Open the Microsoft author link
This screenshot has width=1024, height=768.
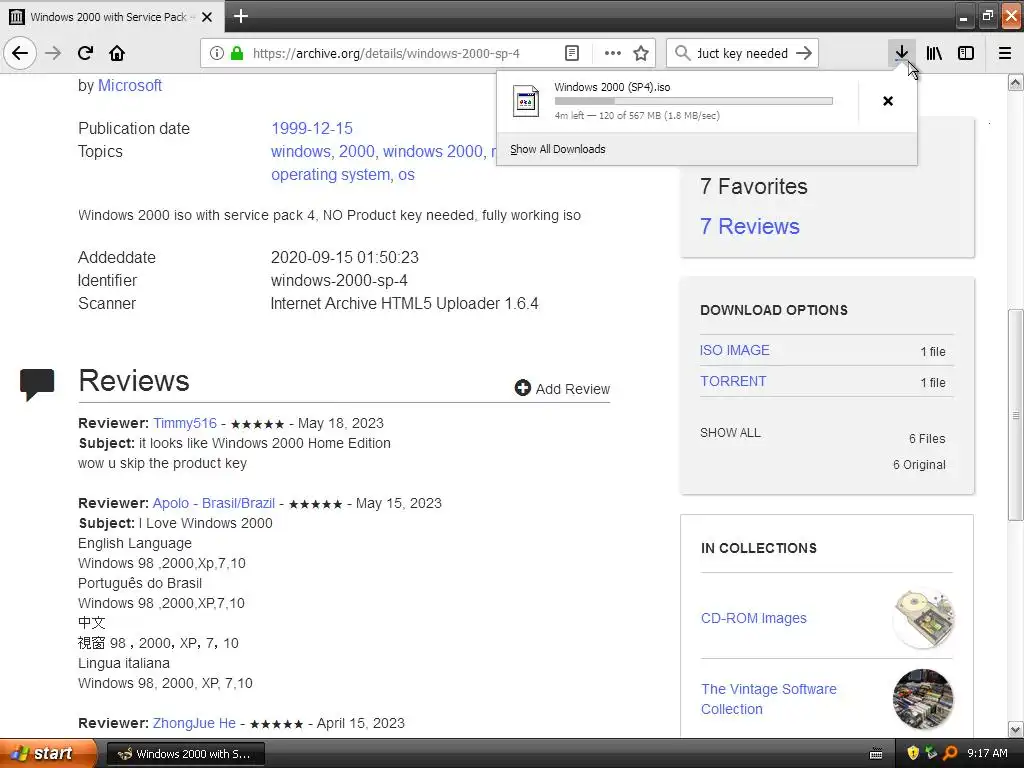click(x=130, y=86)
